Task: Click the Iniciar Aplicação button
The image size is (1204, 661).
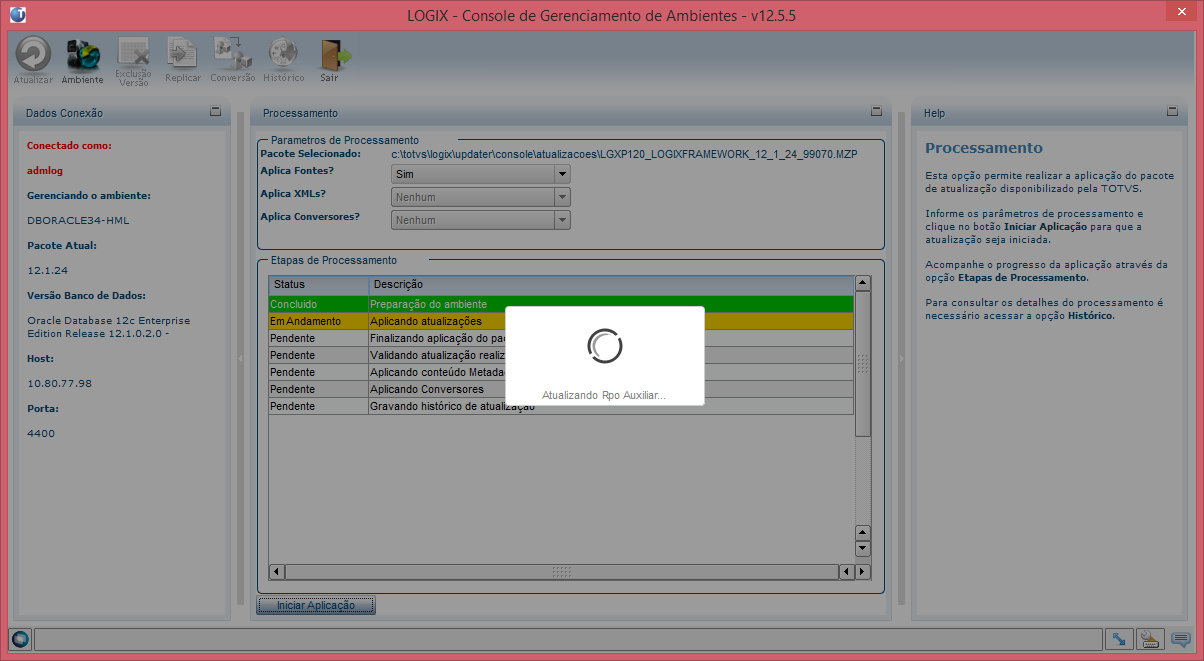Action: point(316,606)
